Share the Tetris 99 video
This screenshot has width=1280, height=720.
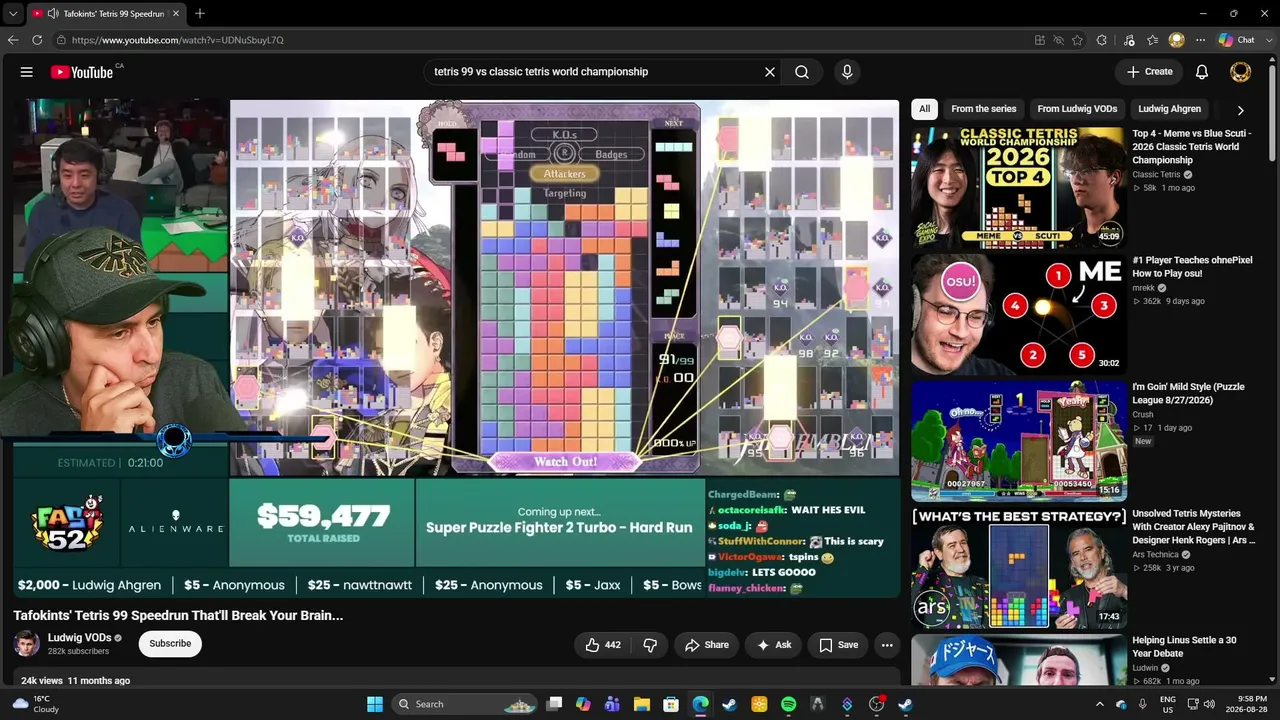[x=706, y=645]
